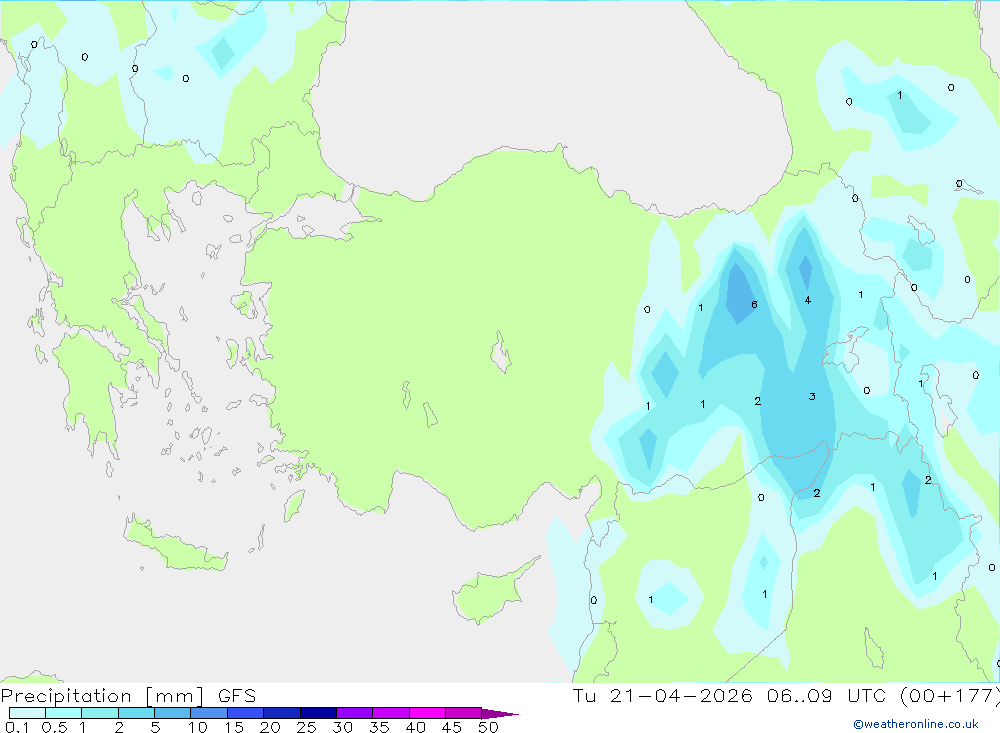Select the 10 to 15 mm legend swatch

tap(209, 713)
